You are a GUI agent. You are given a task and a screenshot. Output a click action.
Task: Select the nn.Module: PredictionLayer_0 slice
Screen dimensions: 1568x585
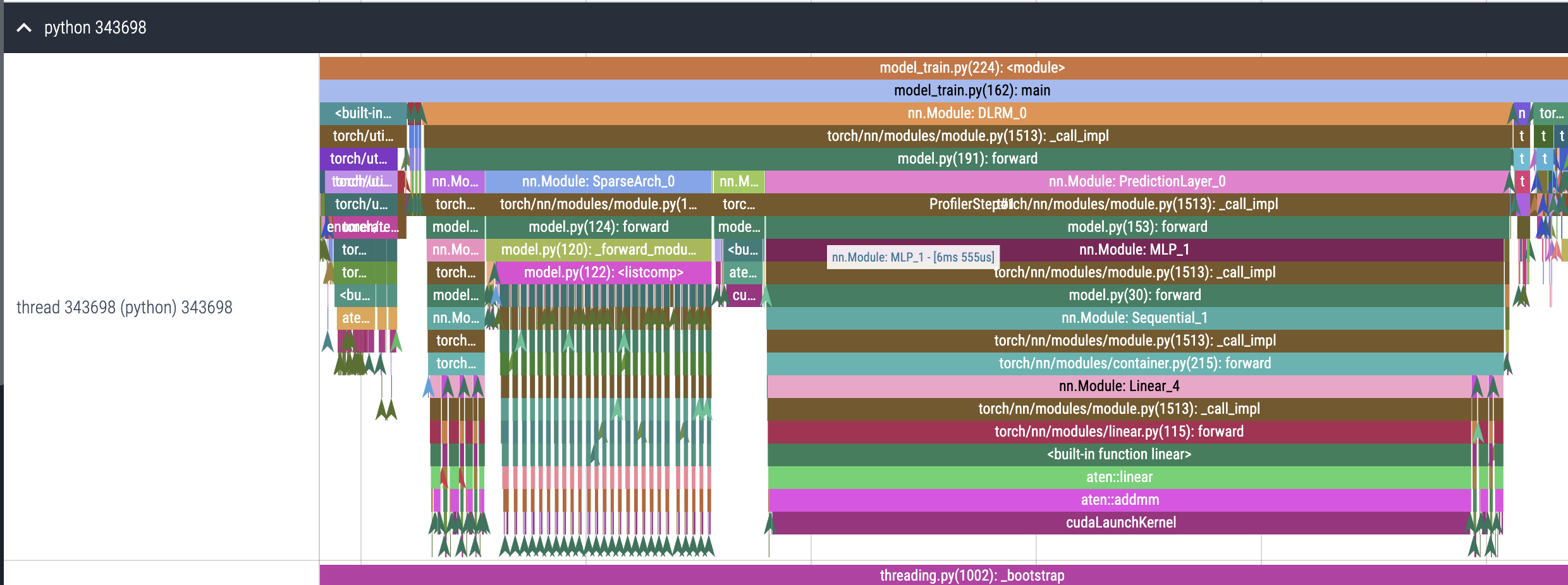click(1137, 181)
